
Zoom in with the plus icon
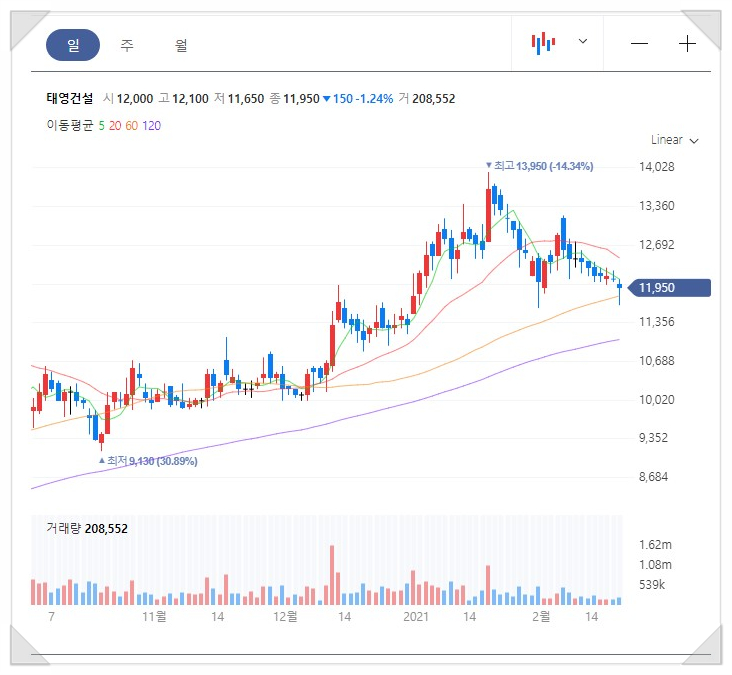click(687, 44)
